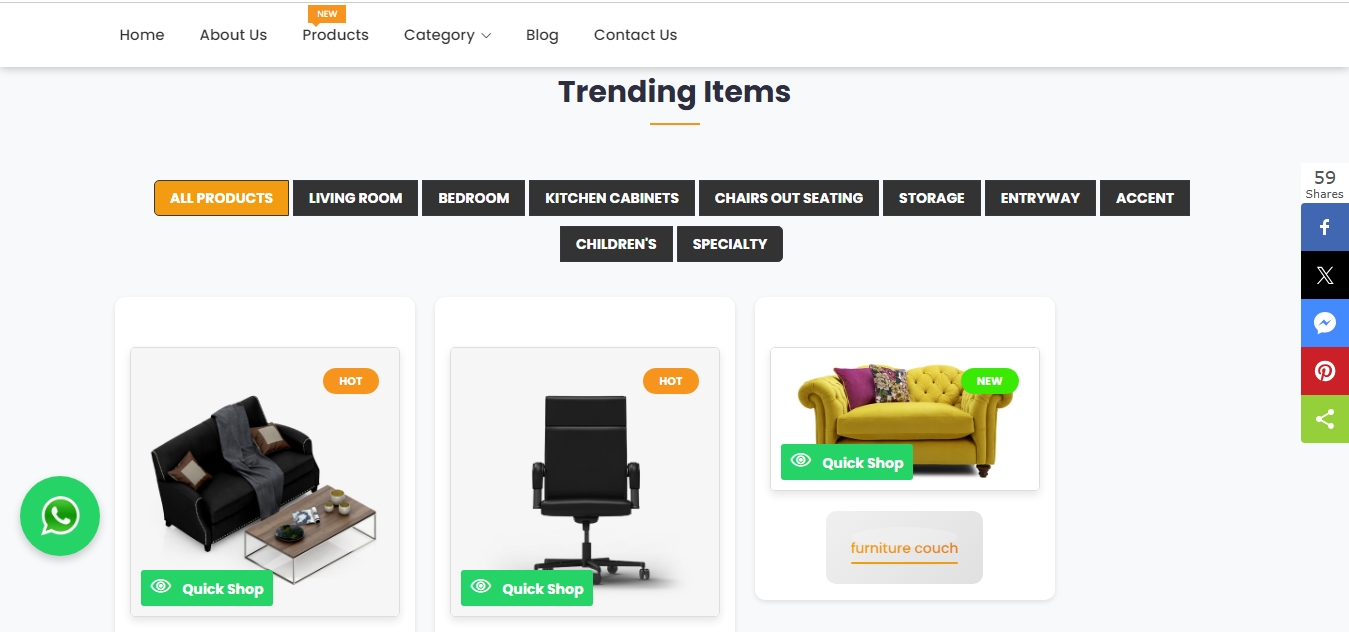
Task: Open the Home menu item
Action: [x=141, y=34]
